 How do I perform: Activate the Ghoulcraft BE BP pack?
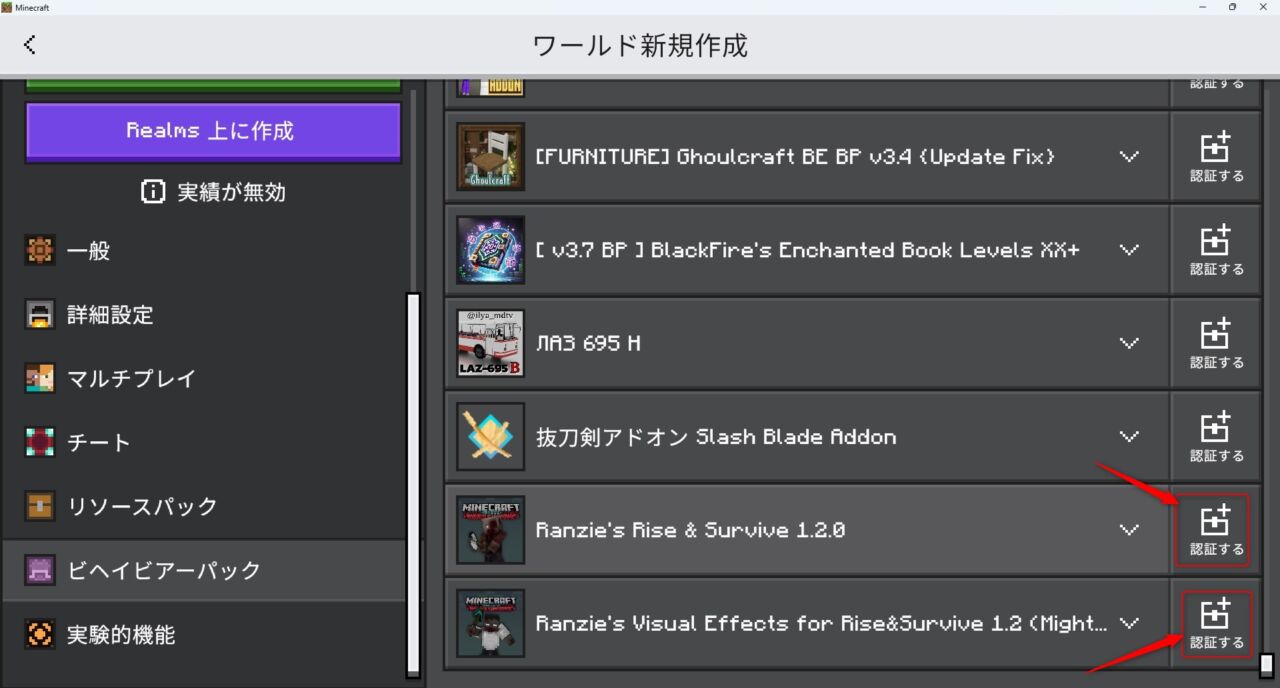click(x=1216, y=157)
